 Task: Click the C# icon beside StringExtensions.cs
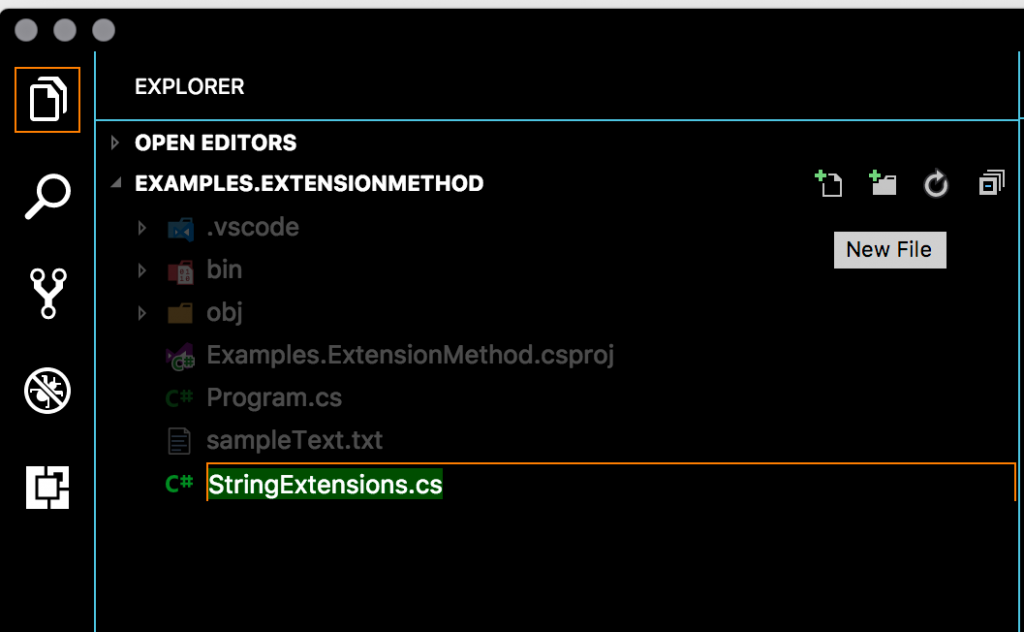[x=179, y=484]
